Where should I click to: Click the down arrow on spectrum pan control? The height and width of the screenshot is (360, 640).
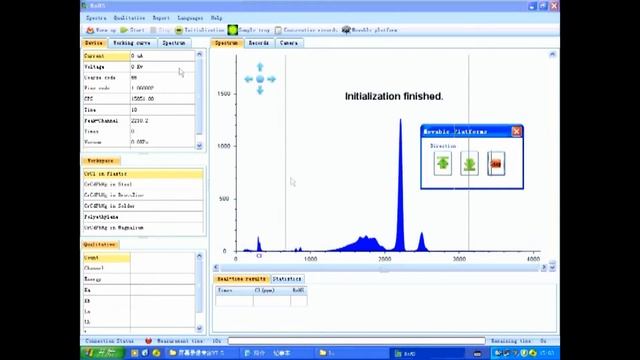260,91
